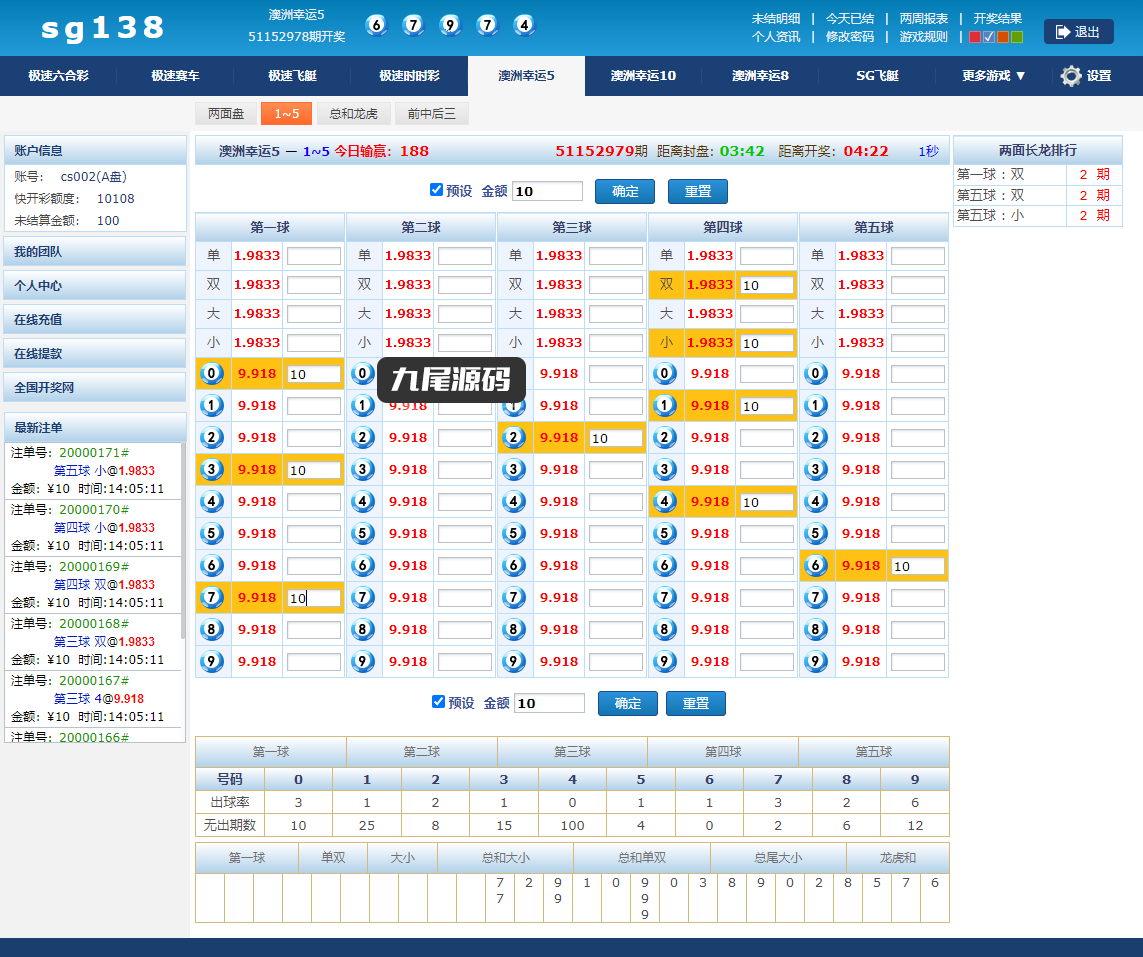Click the top 确定 confirm button
1143x957 pixels.
pos(625,192)
